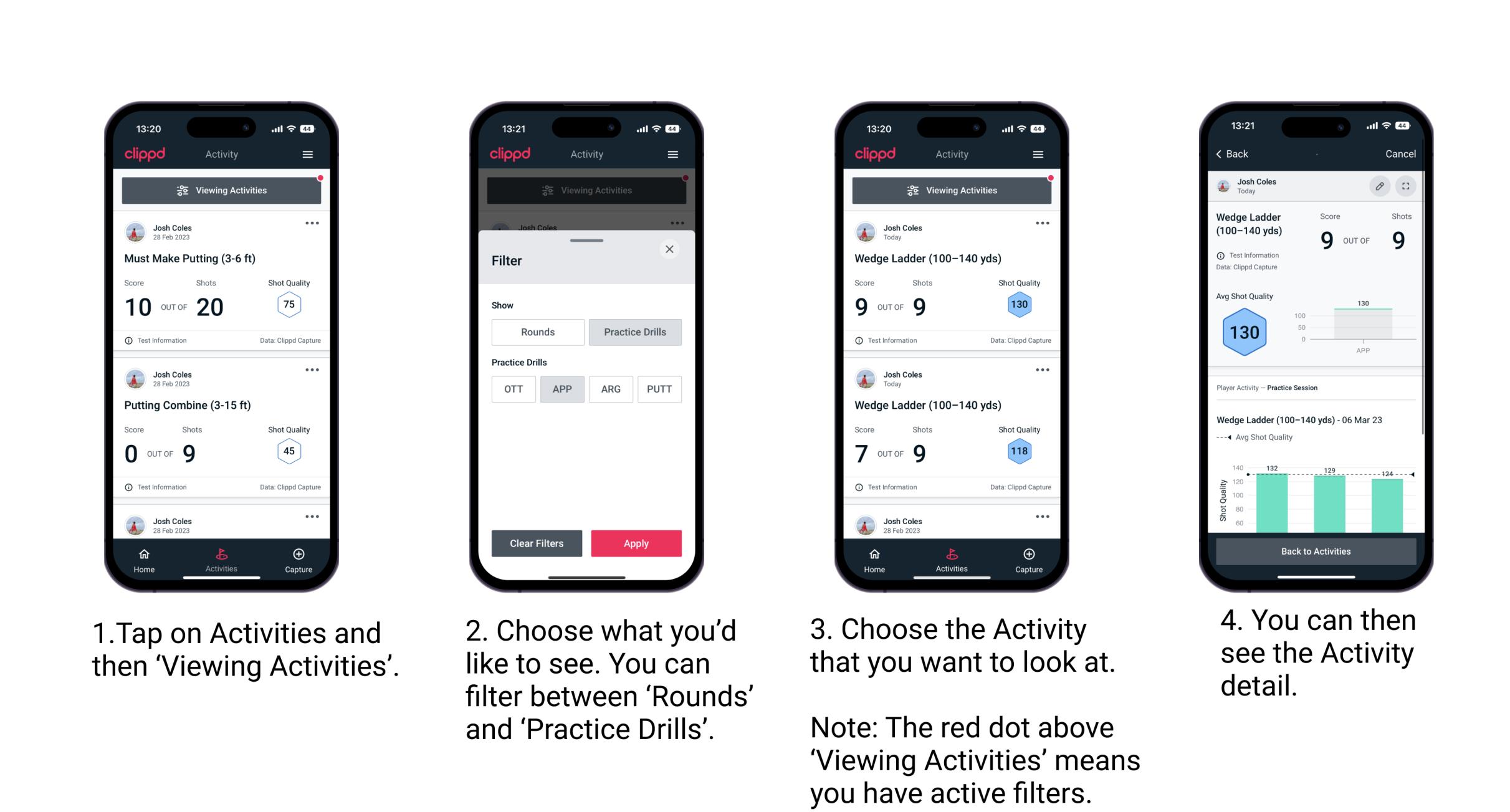Tap the Apply button in filter panel
Screen dimensions: 1510x812
(636, 542)
